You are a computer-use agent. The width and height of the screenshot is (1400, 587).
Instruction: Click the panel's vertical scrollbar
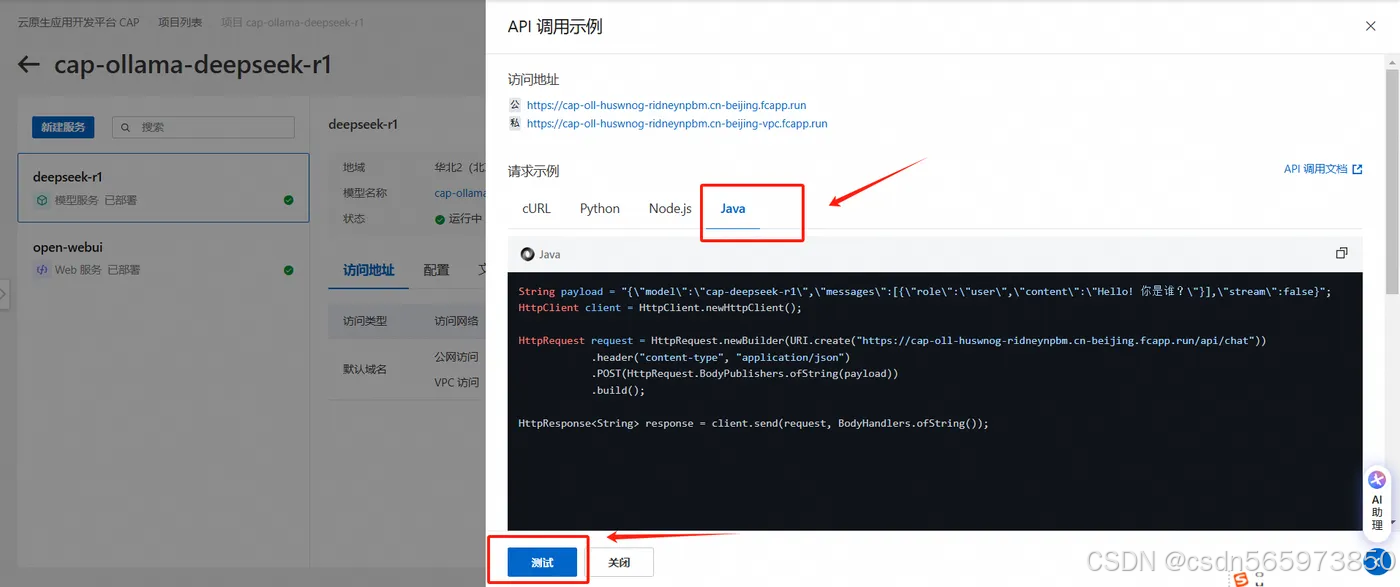[x=1391, y=180]
